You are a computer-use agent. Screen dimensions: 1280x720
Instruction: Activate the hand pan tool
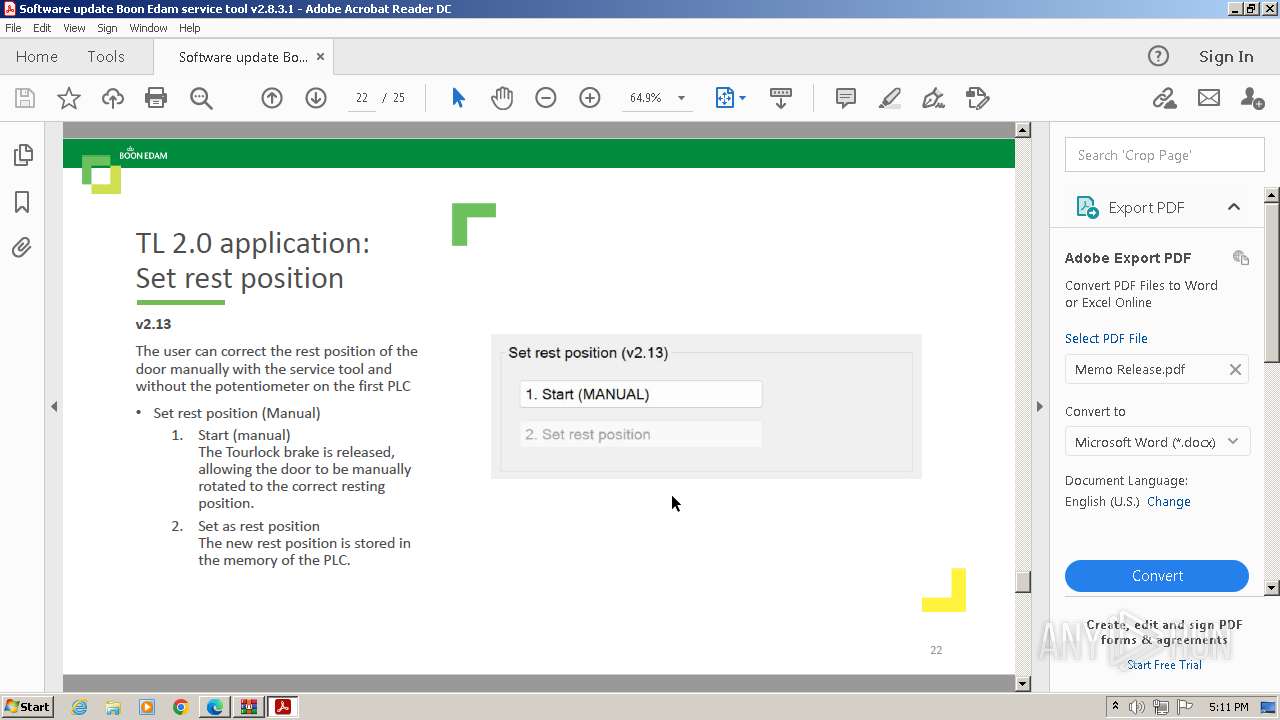click(502, 98)
